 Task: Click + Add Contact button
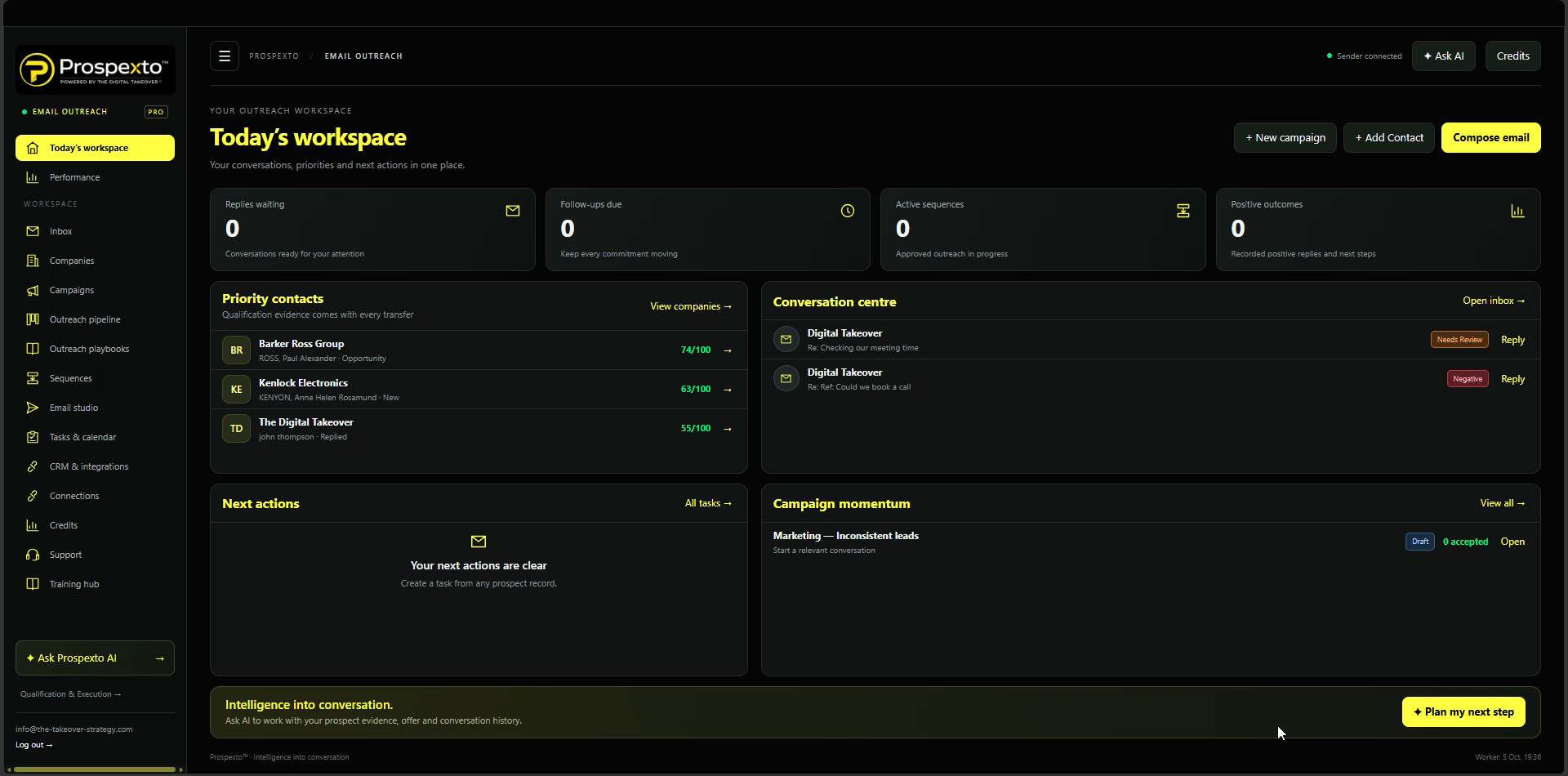point(1389,138)
